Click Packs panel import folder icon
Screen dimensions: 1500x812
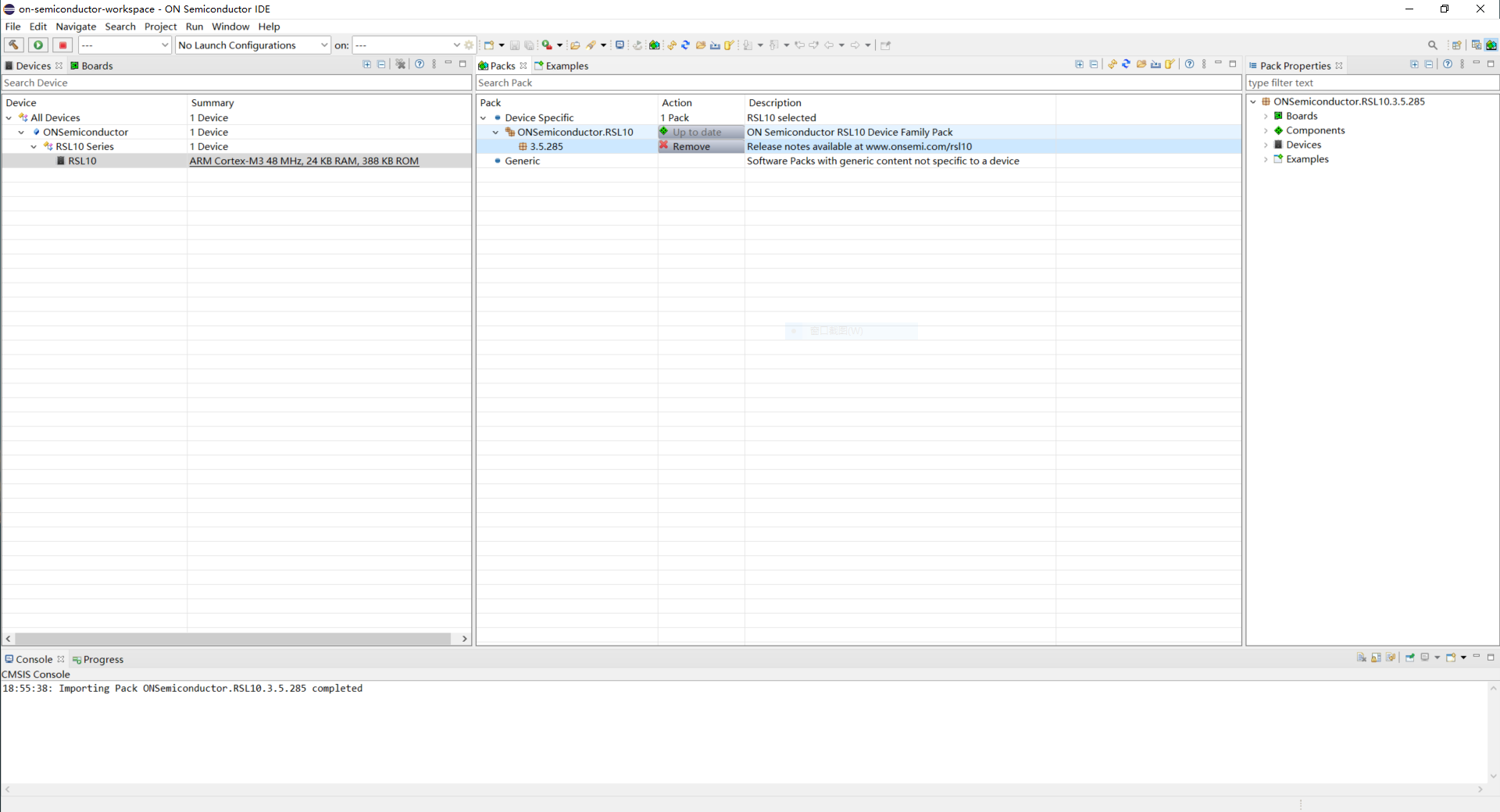pos(1141,64)
